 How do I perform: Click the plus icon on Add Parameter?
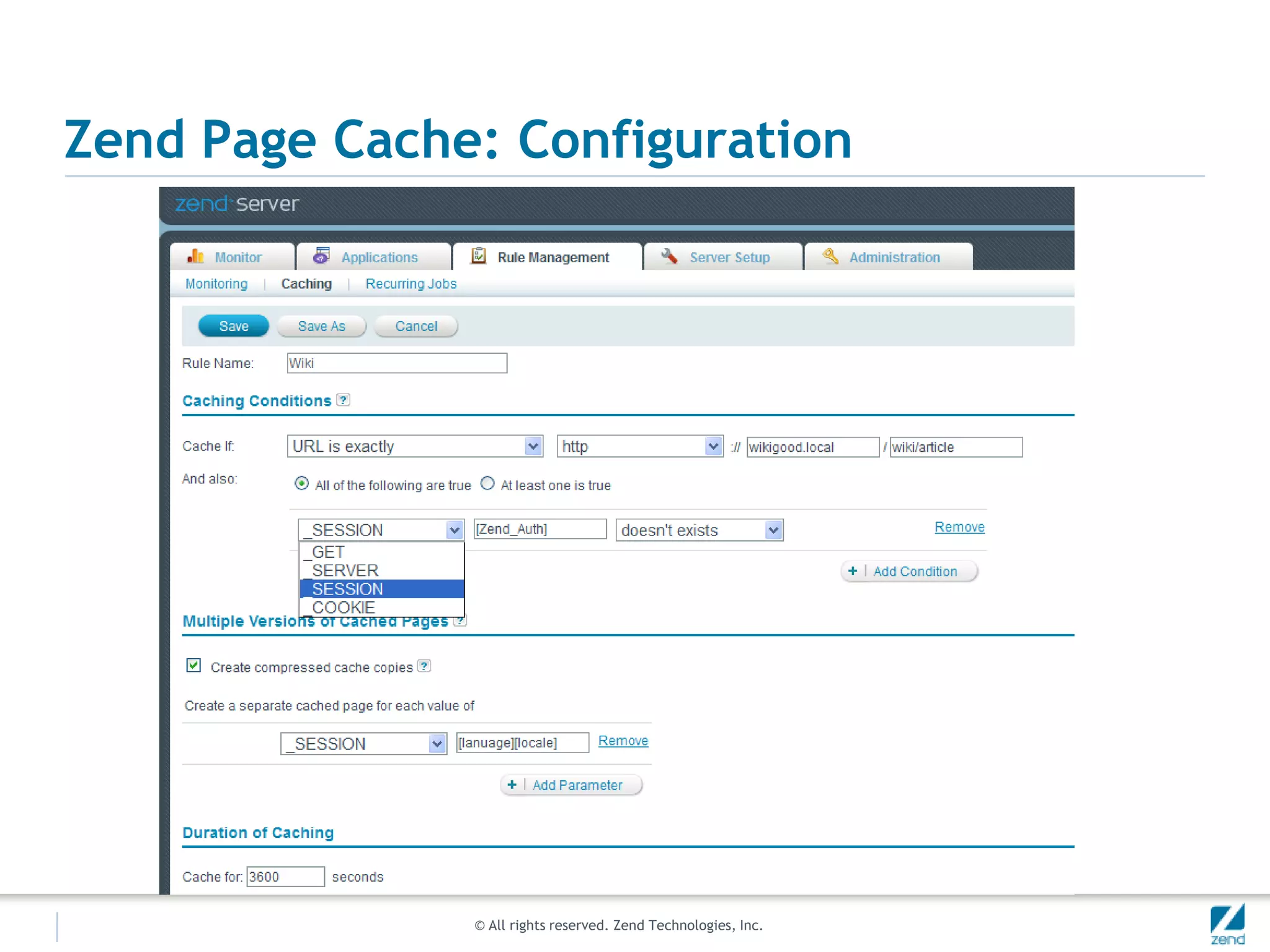(512, 785)
